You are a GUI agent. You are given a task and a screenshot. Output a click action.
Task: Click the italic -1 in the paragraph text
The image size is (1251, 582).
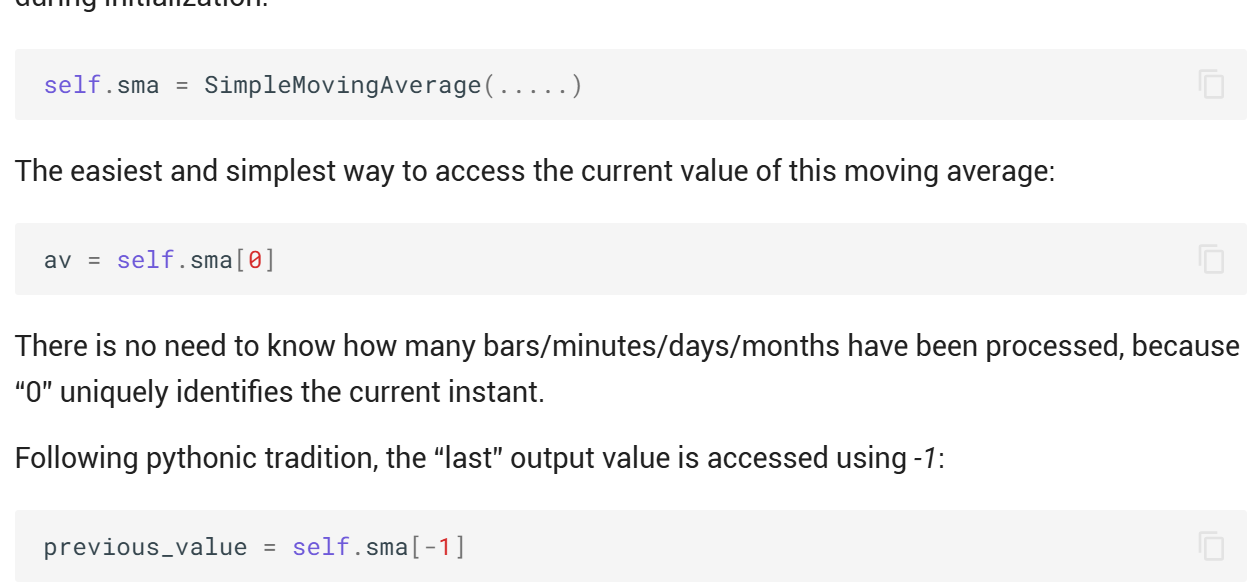pyautogui.click(x=925, y=458)
